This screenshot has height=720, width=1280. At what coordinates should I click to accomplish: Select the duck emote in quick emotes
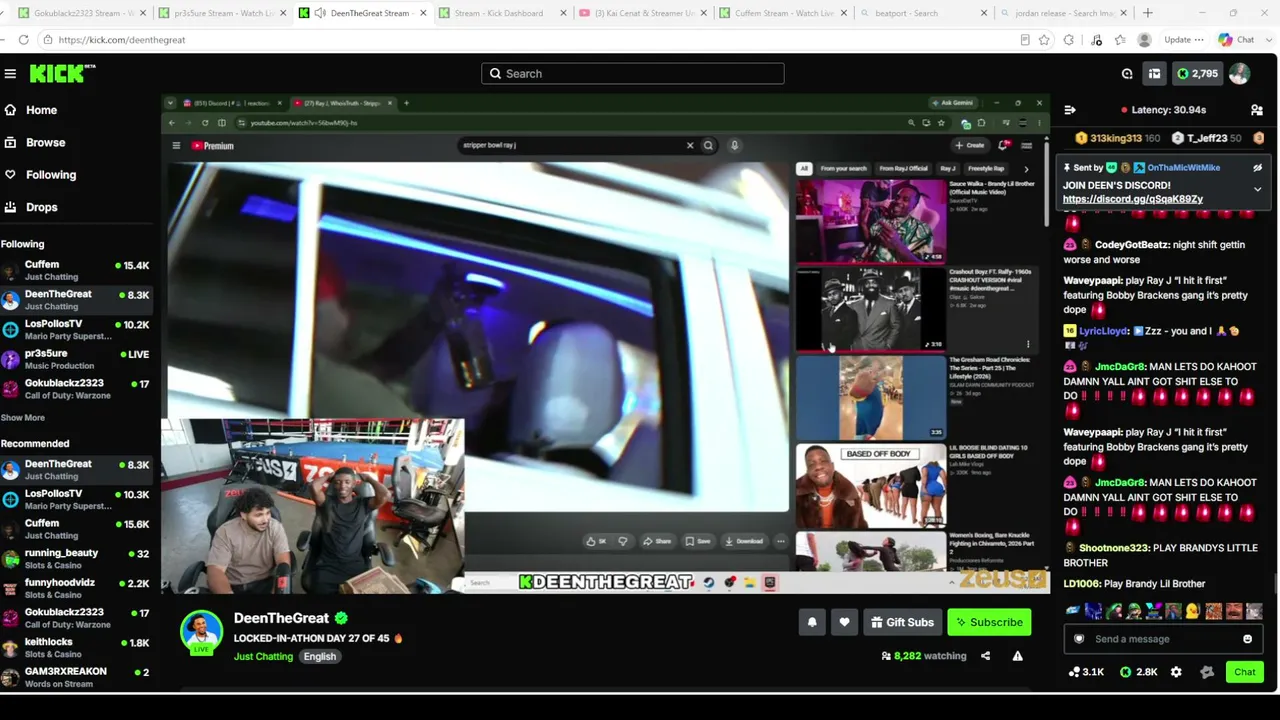[x=1194, y=611]
